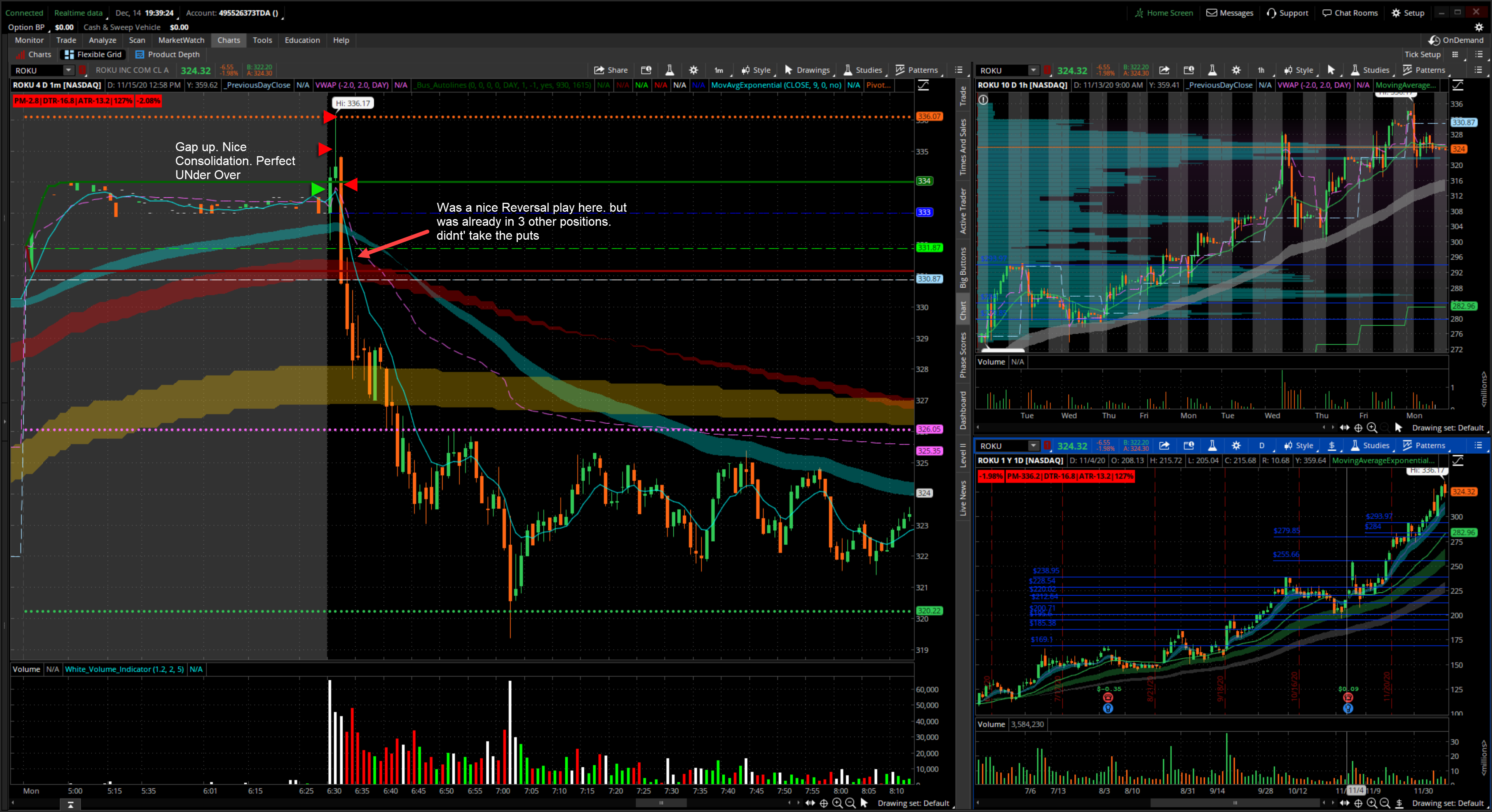Open the MarketWatch tab
The image size is (1492, 812).
[181, 40]
